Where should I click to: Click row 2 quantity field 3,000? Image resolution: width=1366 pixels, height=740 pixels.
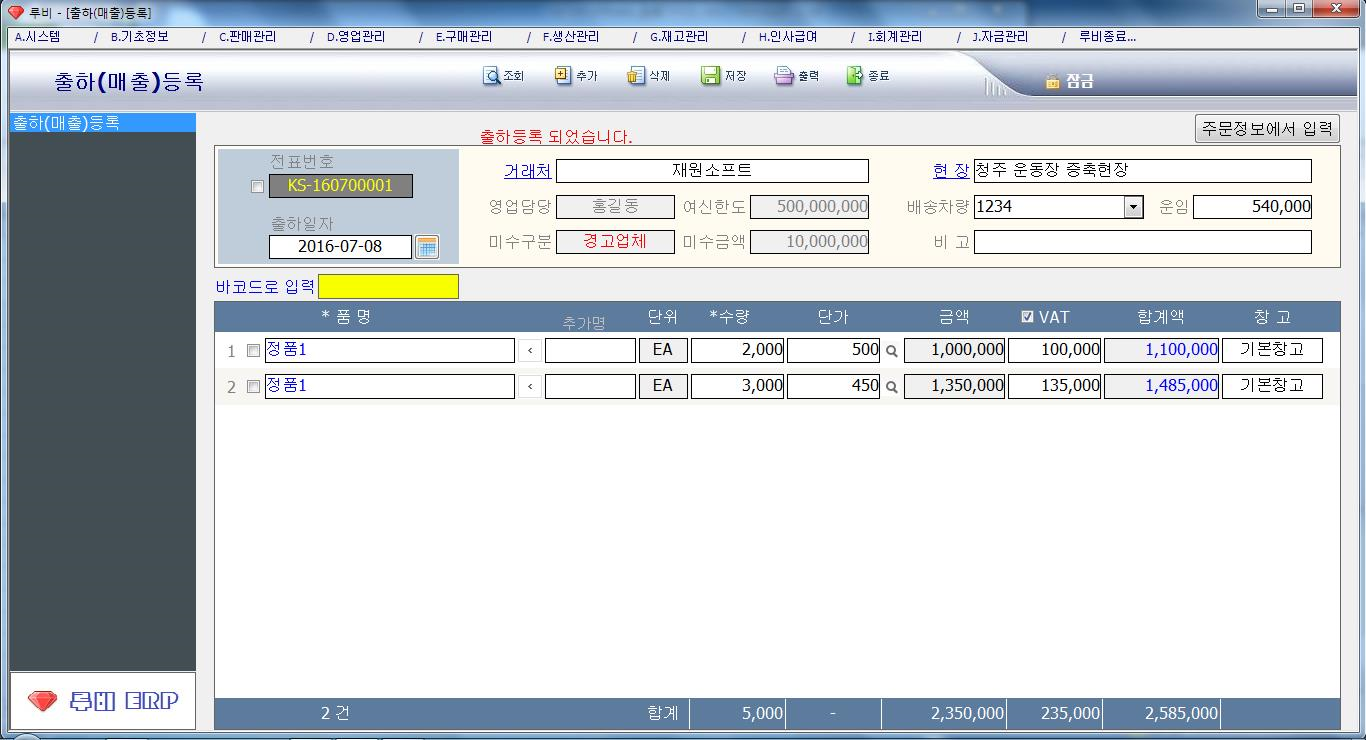(738, 386)
